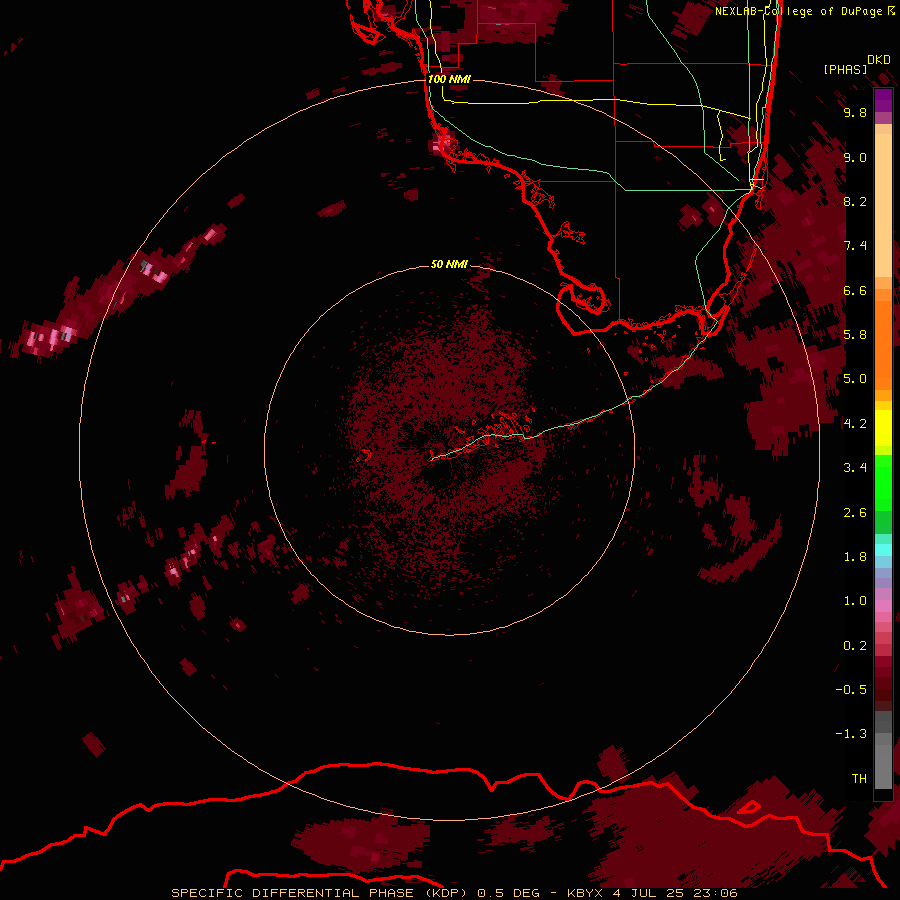
Task: Click the "SPECIFIC DIFFERENTIAL PHASE (KDP)" caption text
Action: (x=321, y=893)
